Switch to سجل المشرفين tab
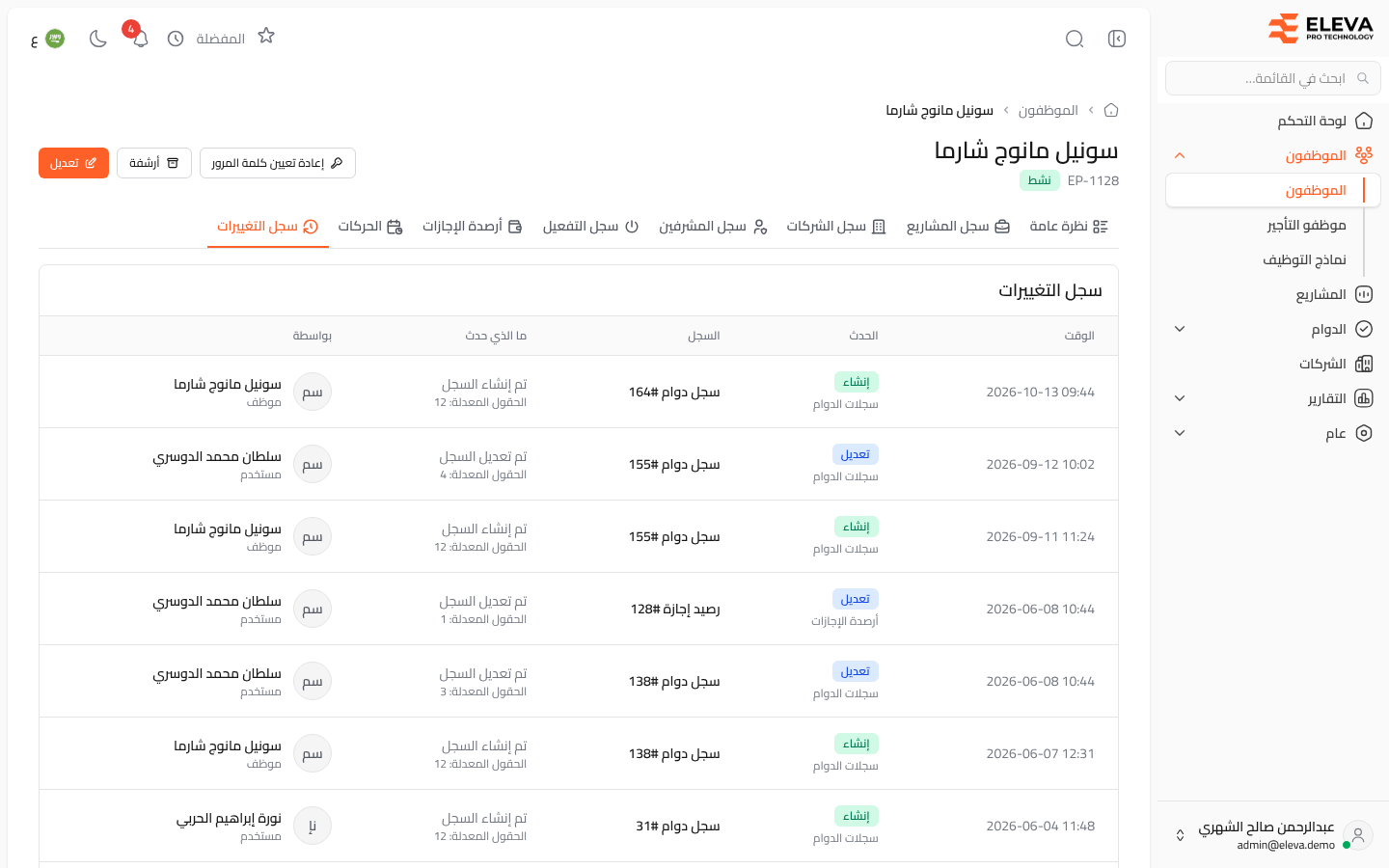 coord(713,227)
